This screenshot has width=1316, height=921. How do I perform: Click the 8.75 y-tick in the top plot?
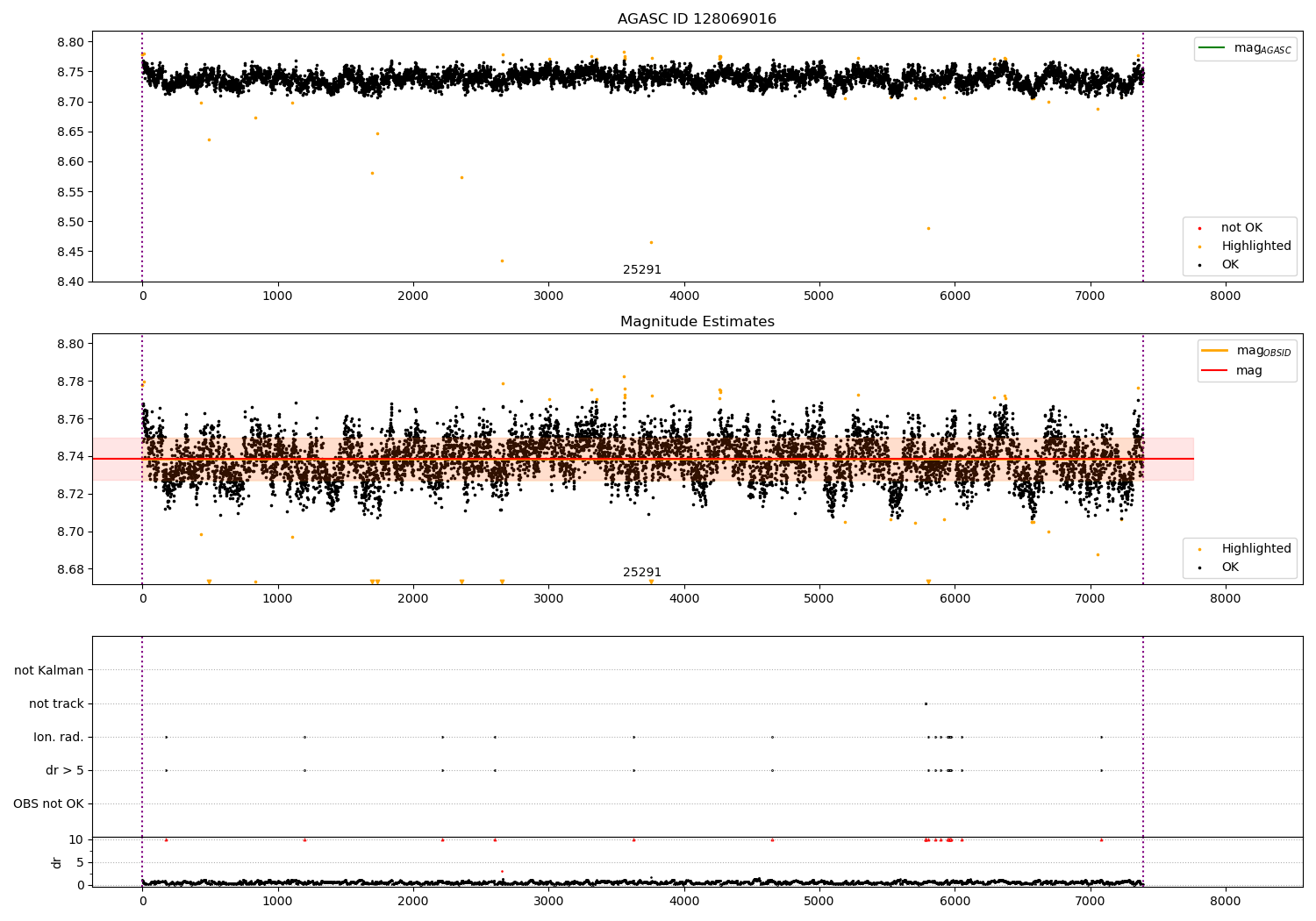coord(71,73)
